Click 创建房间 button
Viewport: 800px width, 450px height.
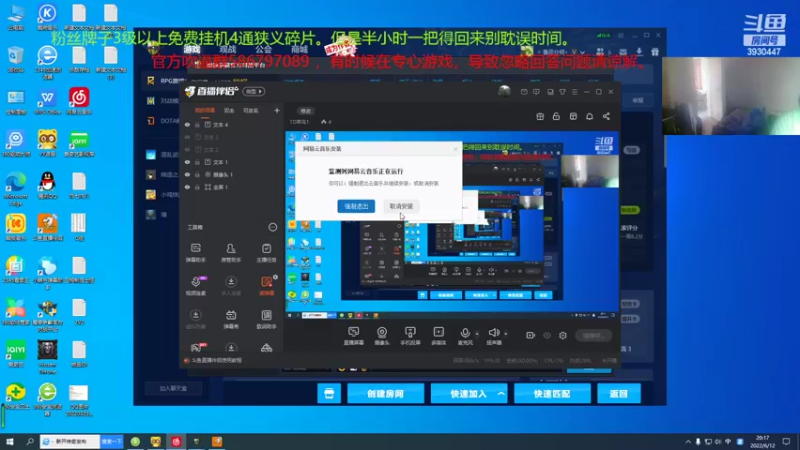(x=385, y=393)
